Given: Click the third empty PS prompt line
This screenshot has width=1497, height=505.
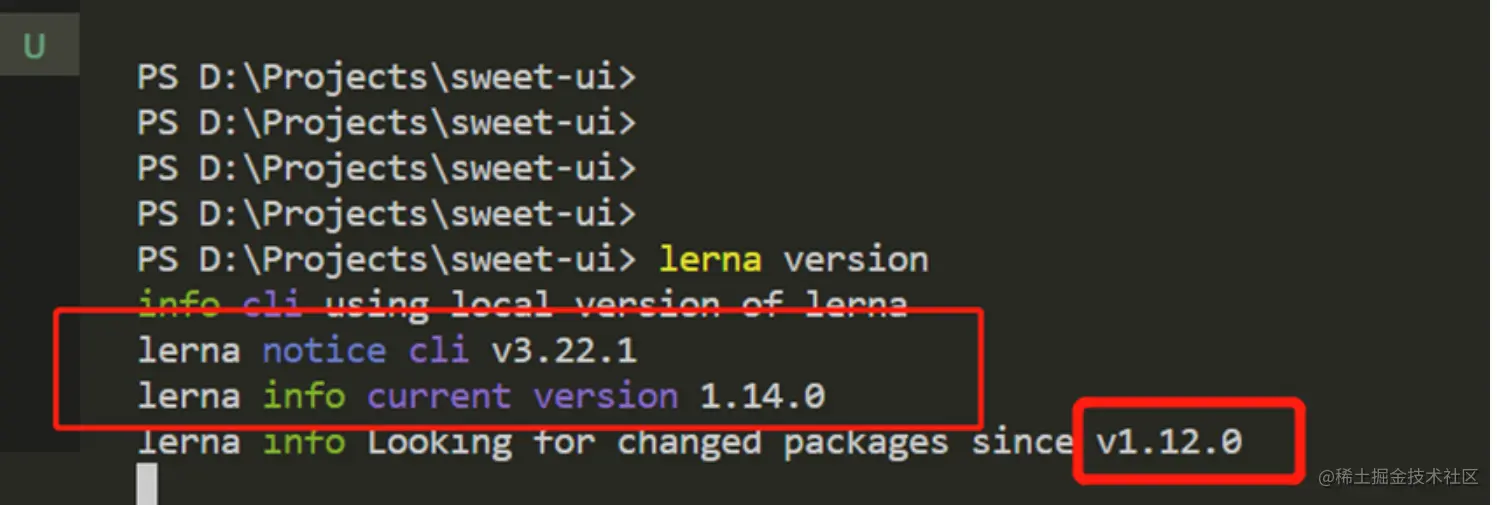Looking at the screenshot, I should [x=386, y=168].
